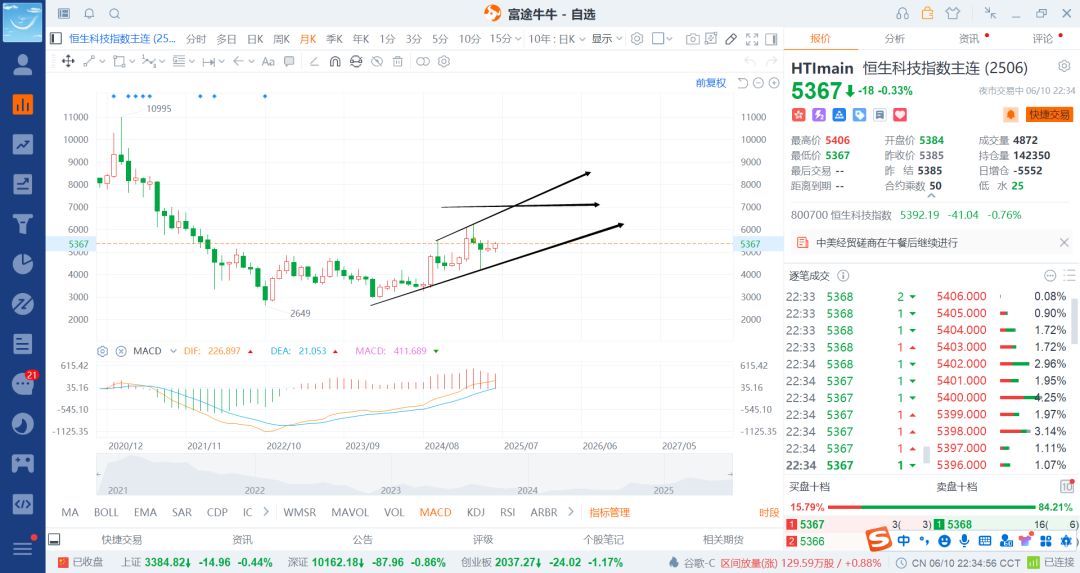1080x573 pixels.
Task: Switch to the 分析 tab
Action: 895,39
